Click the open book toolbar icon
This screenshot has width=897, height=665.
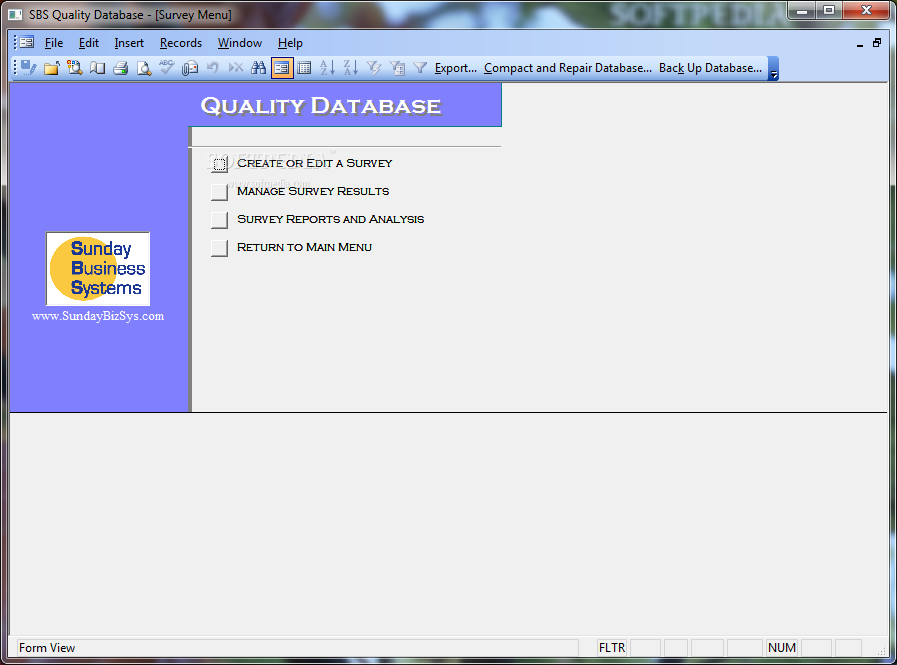pos(97,68)
